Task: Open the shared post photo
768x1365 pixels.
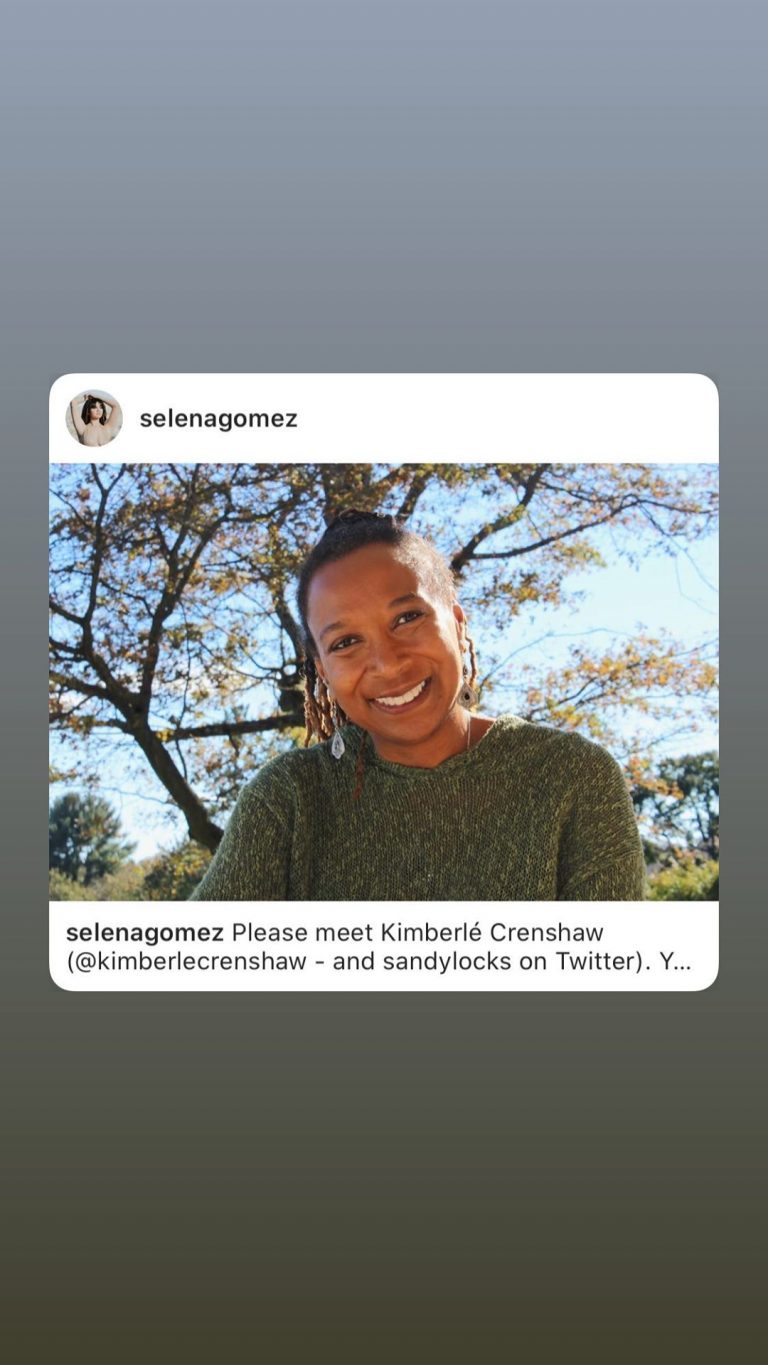Action: pyautogui.click(x=384, y=682)
